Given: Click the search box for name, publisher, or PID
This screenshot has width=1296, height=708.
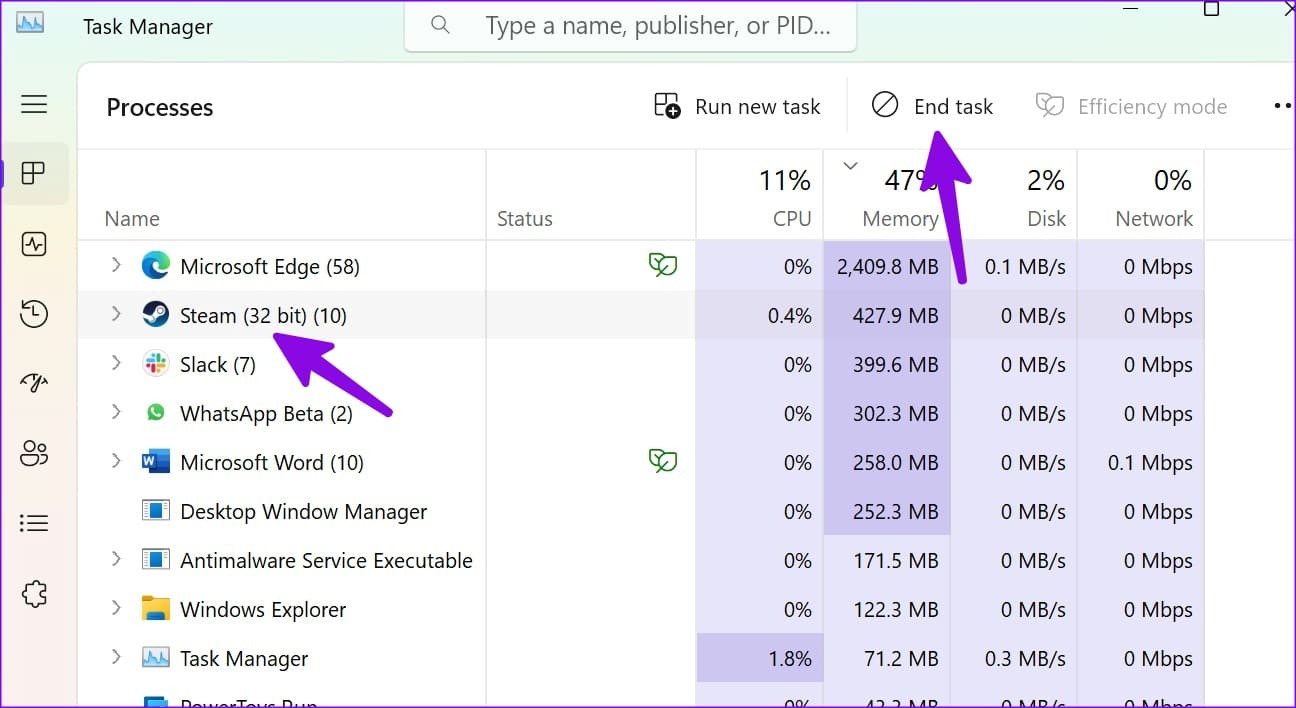Looking at the screenshot, I should tap(630, 25).
